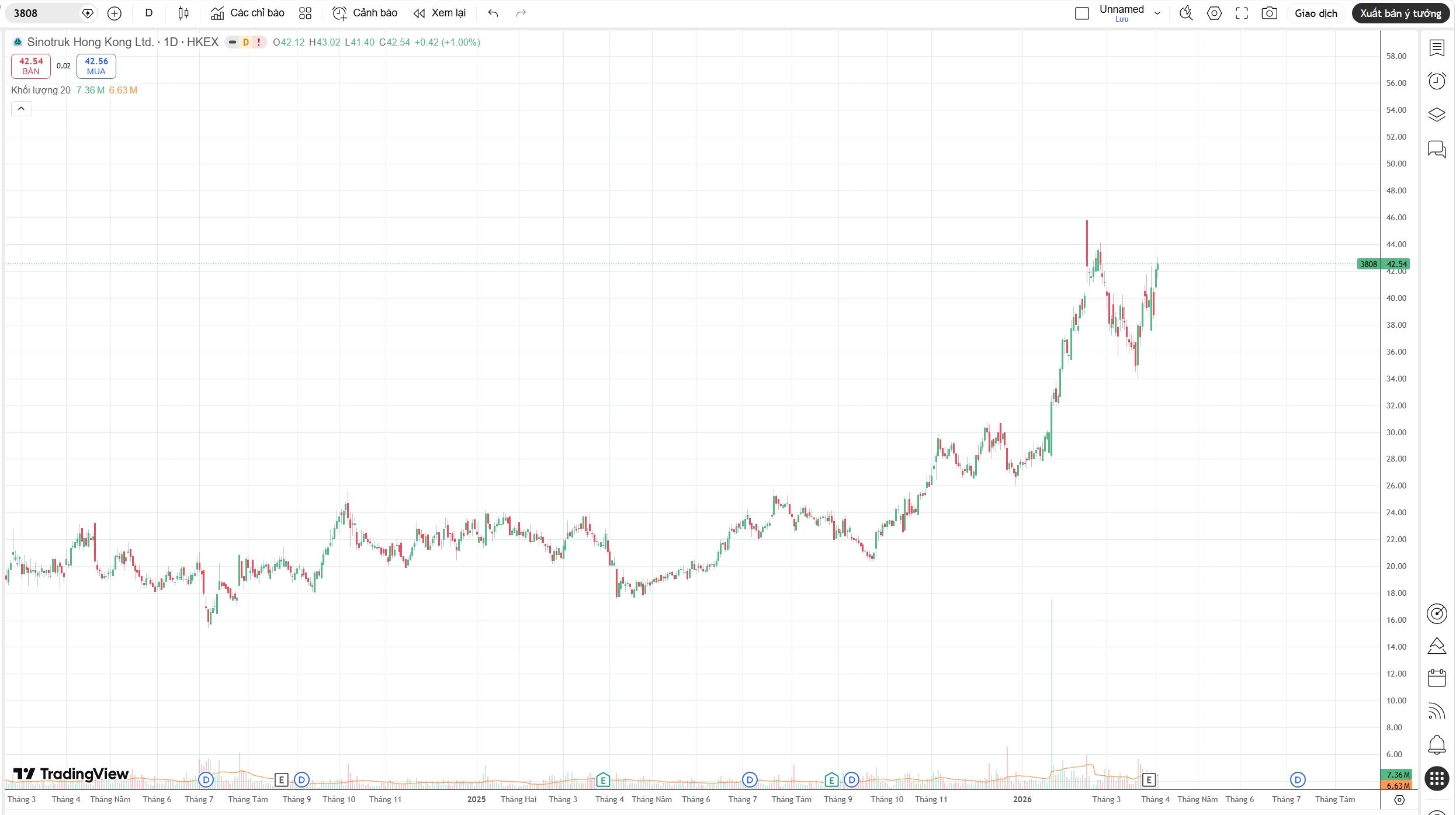Collapse the indicator legend chevron

coord(21,109)
